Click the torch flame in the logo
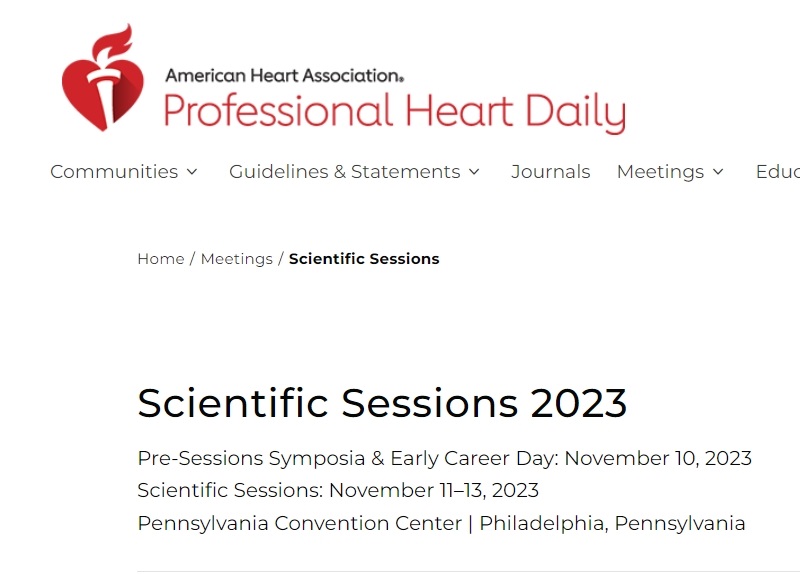The image size is (800, 574). point(113,44)
